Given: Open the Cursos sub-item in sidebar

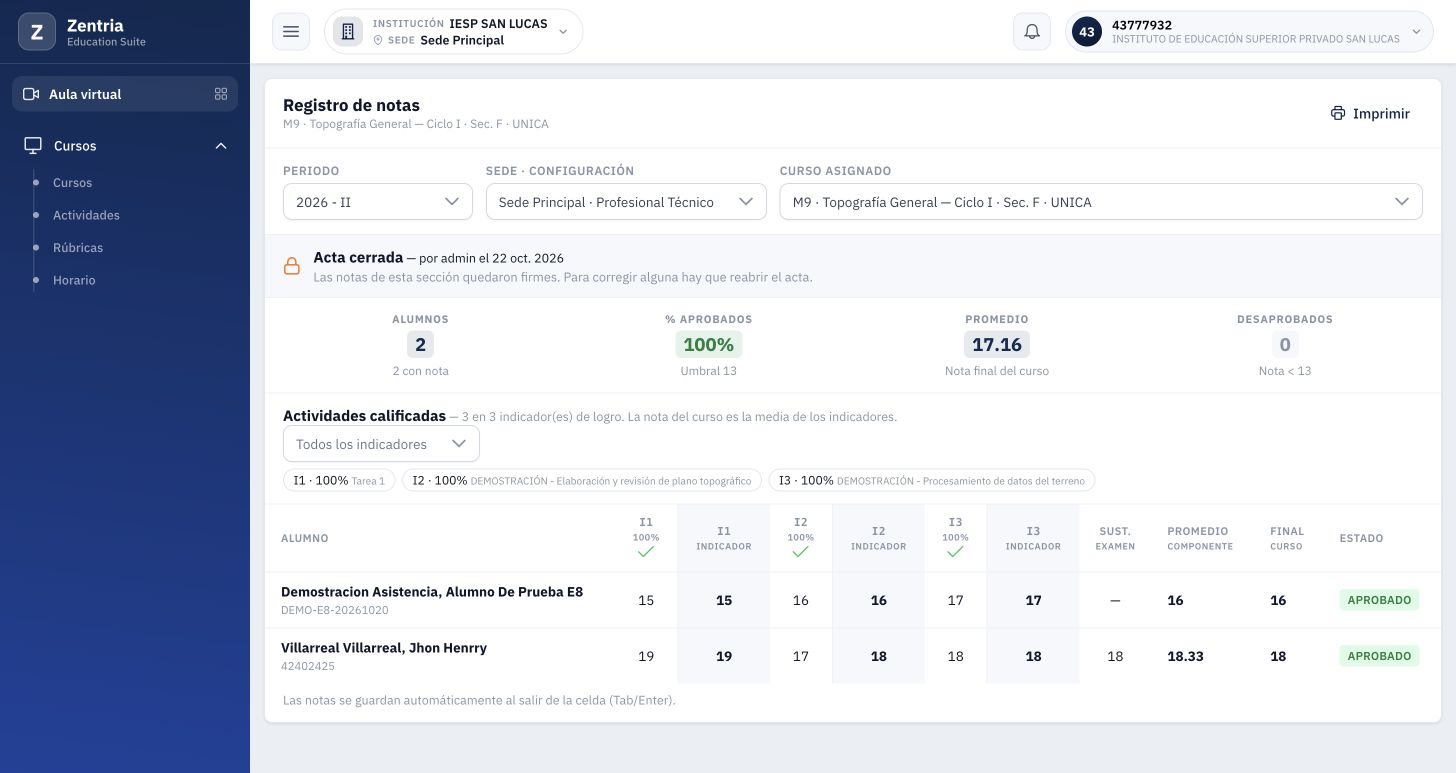Looking at the screenshot, I should [72, 183].
